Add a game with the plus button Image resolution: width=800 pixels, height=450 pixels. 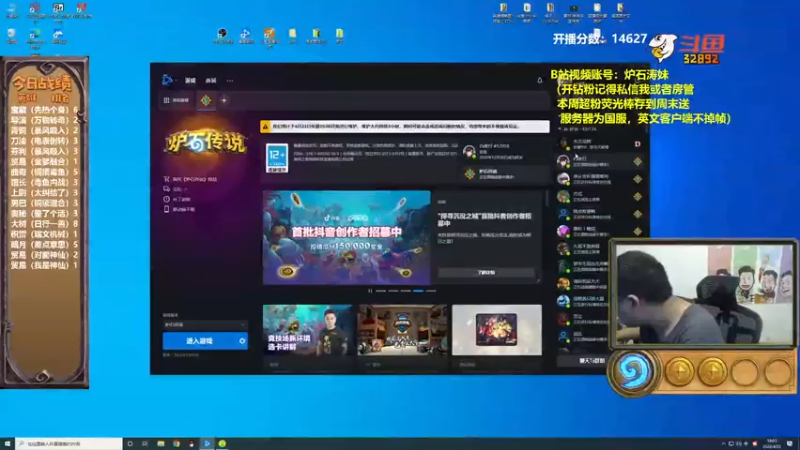tap(224, 101)
